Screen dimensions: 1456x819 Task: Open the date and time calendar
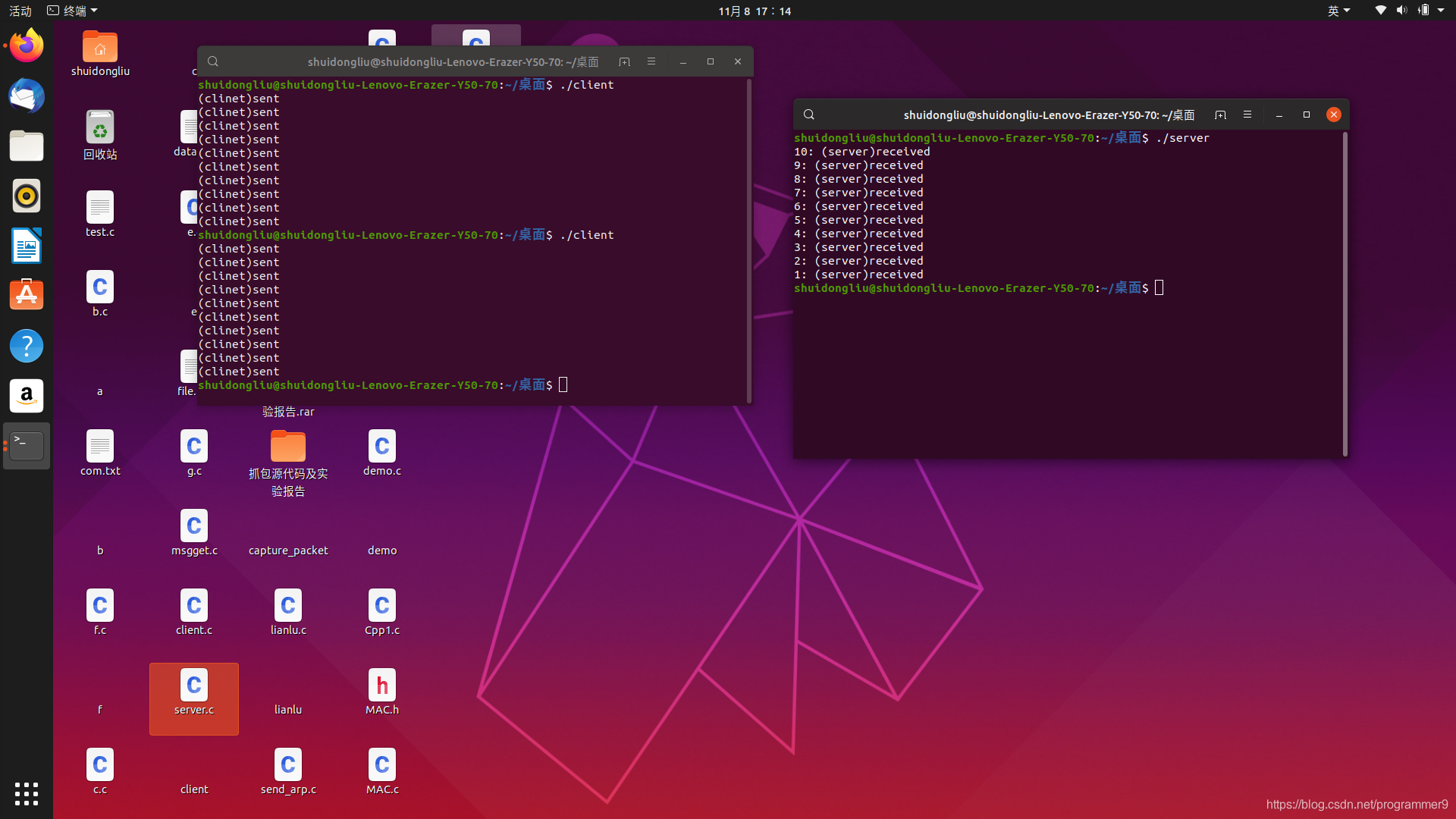pos(754,11)
